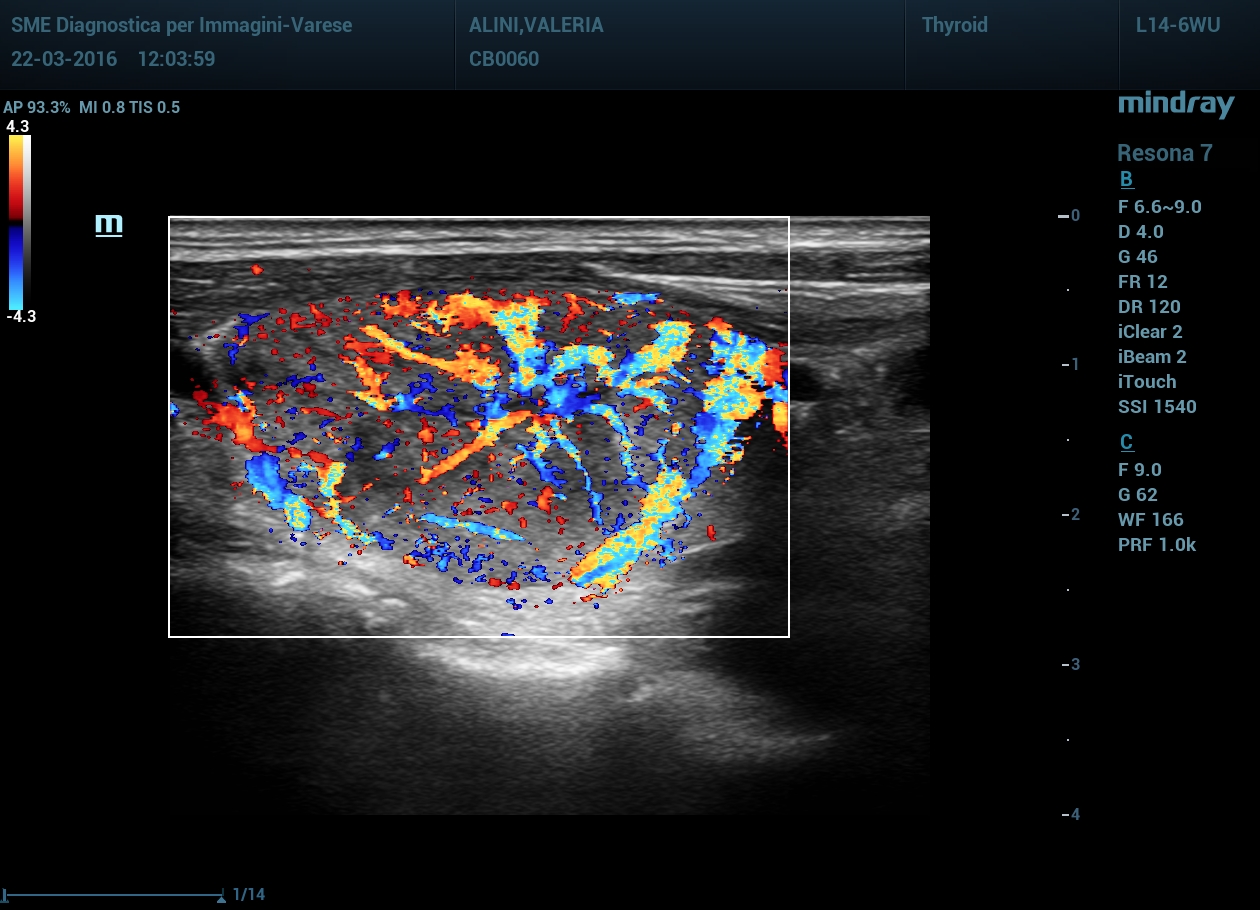Viewport: 1260px width, 910px height.
Task: Click the Thyroid exam preset label
Action: tap(954, 25)
